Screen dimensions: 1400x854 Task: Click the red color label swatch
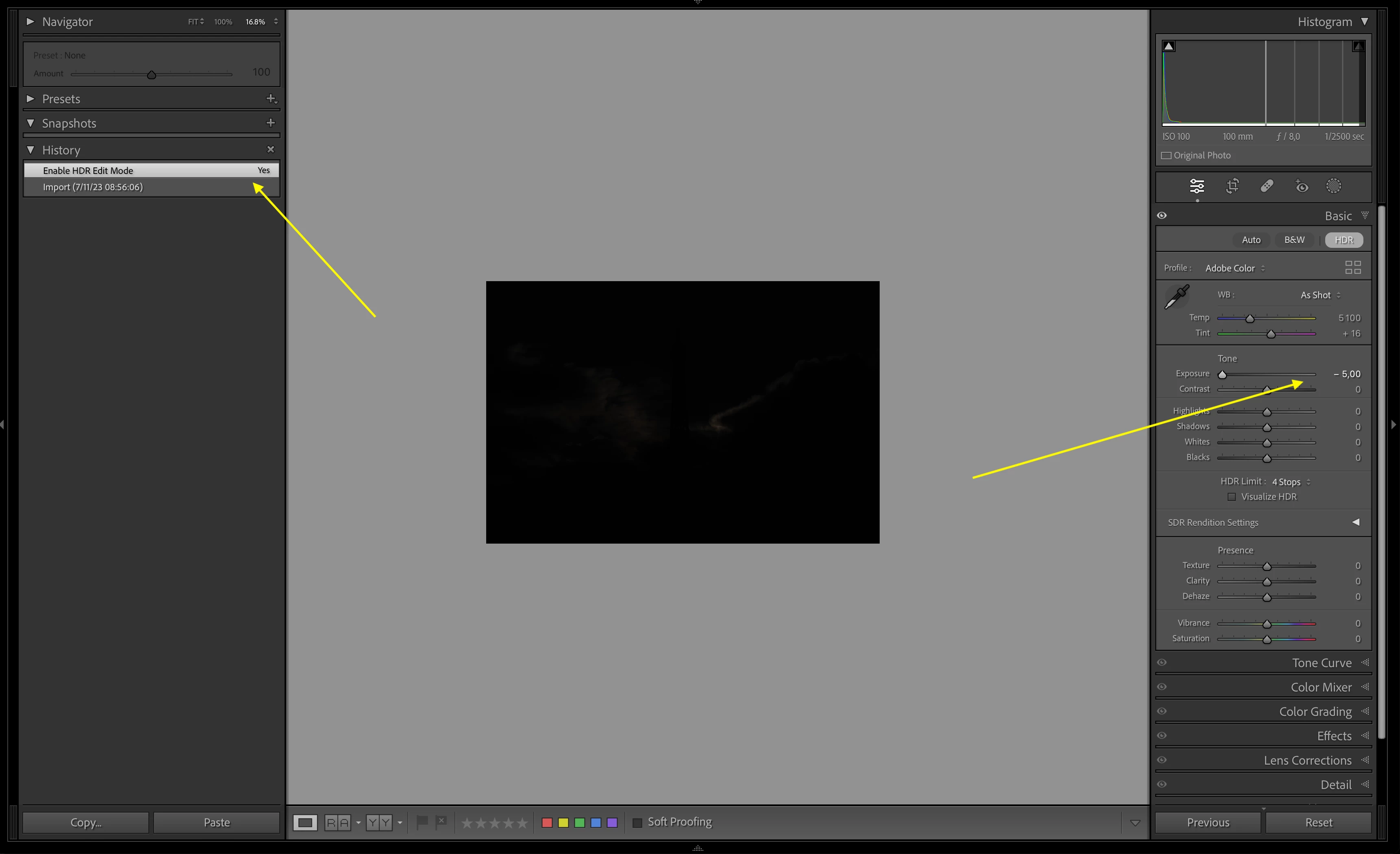point(547,822)
